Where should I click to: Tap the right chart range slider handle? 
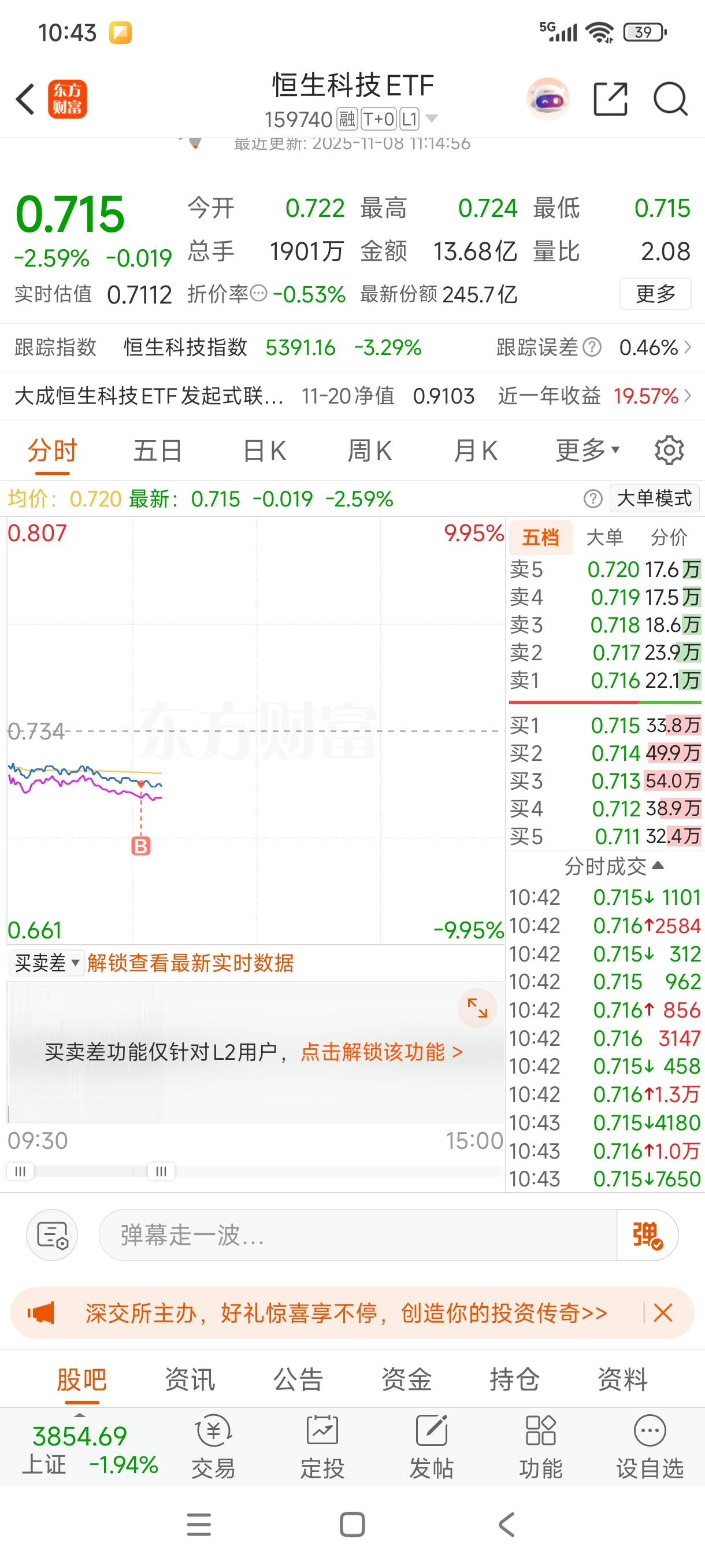point(161,1171)
